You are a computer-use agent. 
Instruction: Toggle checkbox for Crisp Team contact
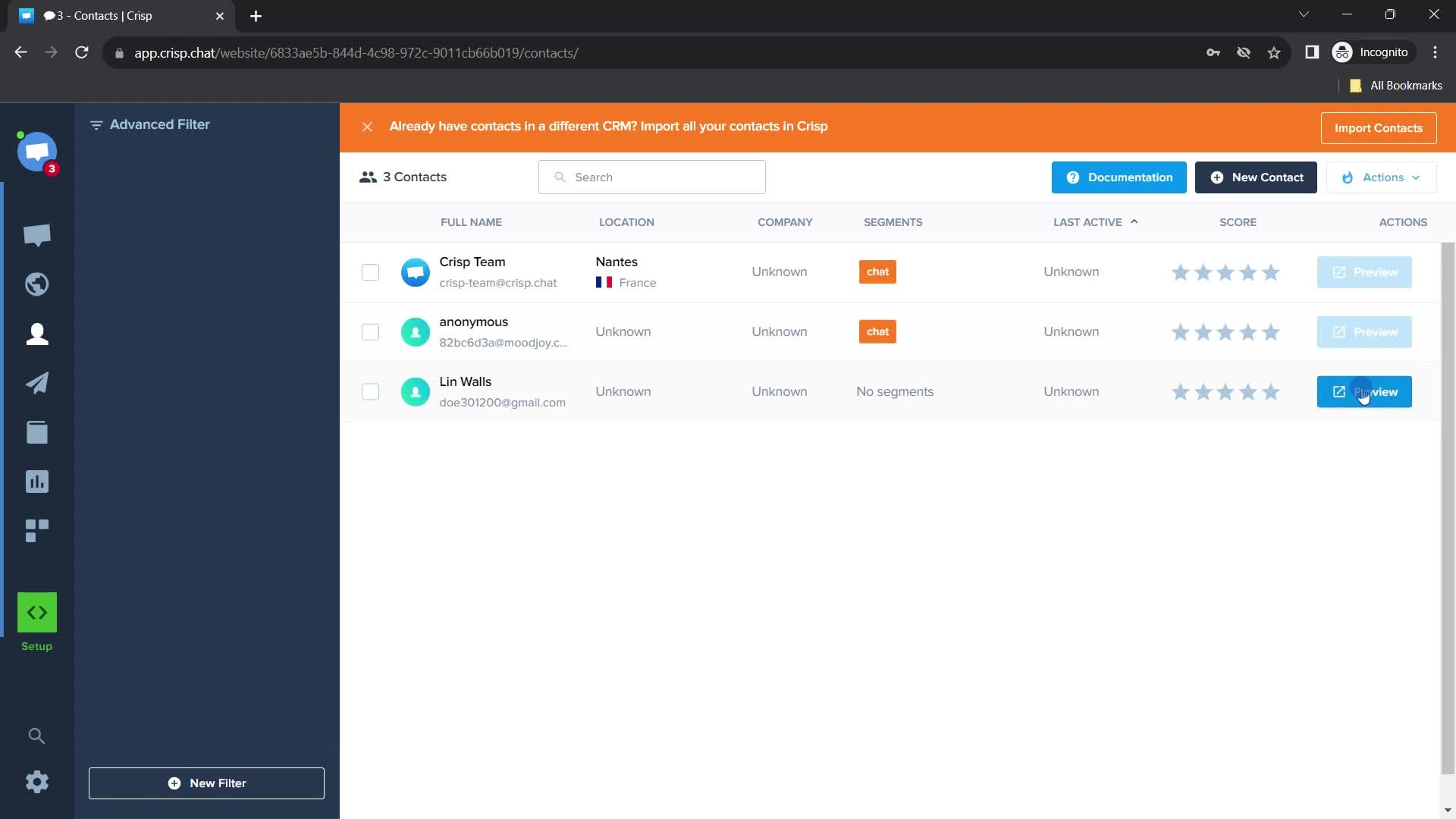[x=370, y=272]
